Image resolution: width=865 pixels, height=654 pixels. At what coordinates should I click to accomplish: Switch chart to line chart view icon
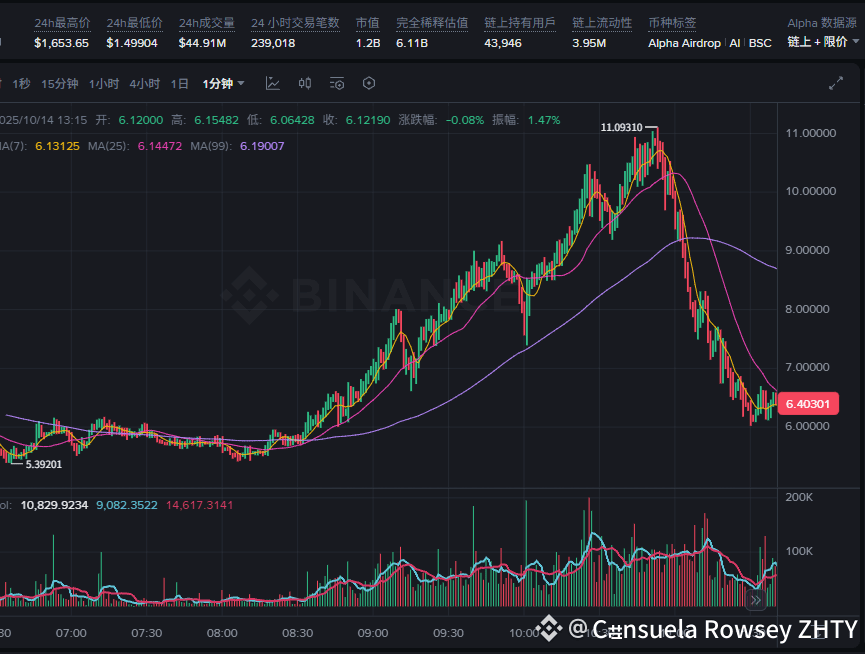coord(273,83)
